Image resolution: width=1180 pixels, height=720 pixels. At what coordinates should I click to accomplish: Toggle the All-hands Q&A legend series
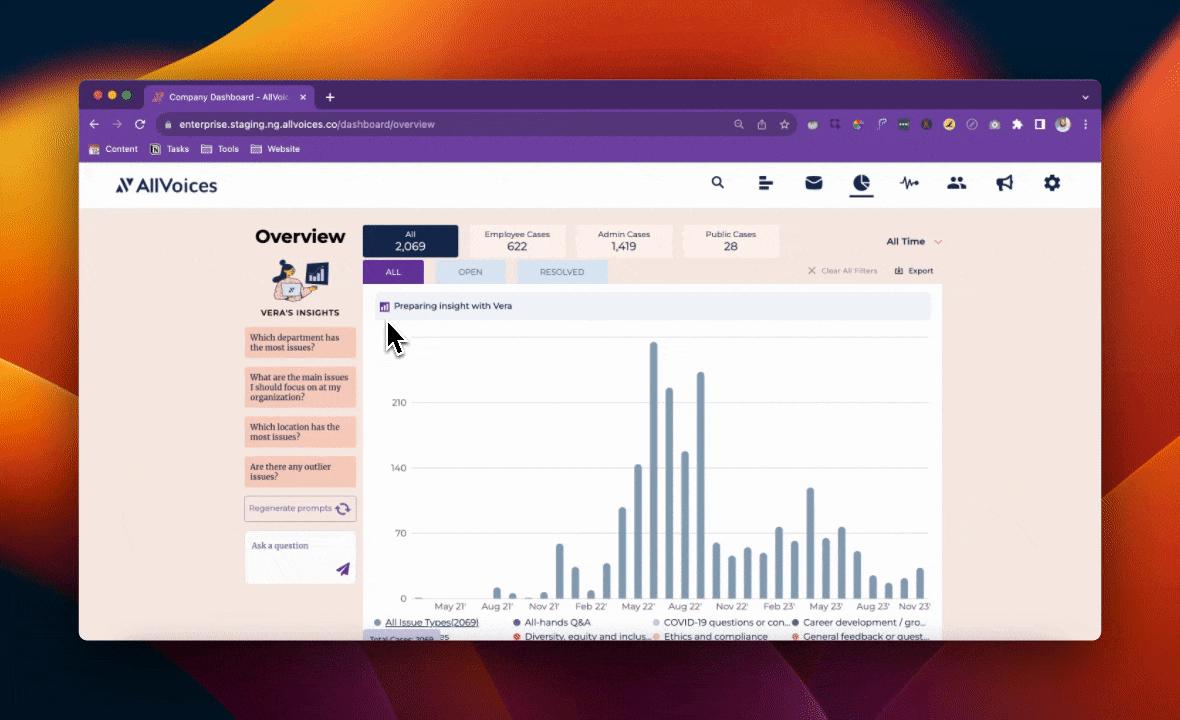pos(552,622)
